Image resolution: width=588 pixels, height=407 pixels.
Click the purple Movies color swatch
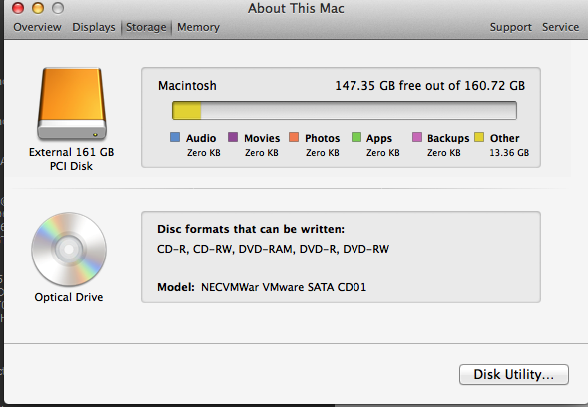pyautogui.click(x=233, y=137)
